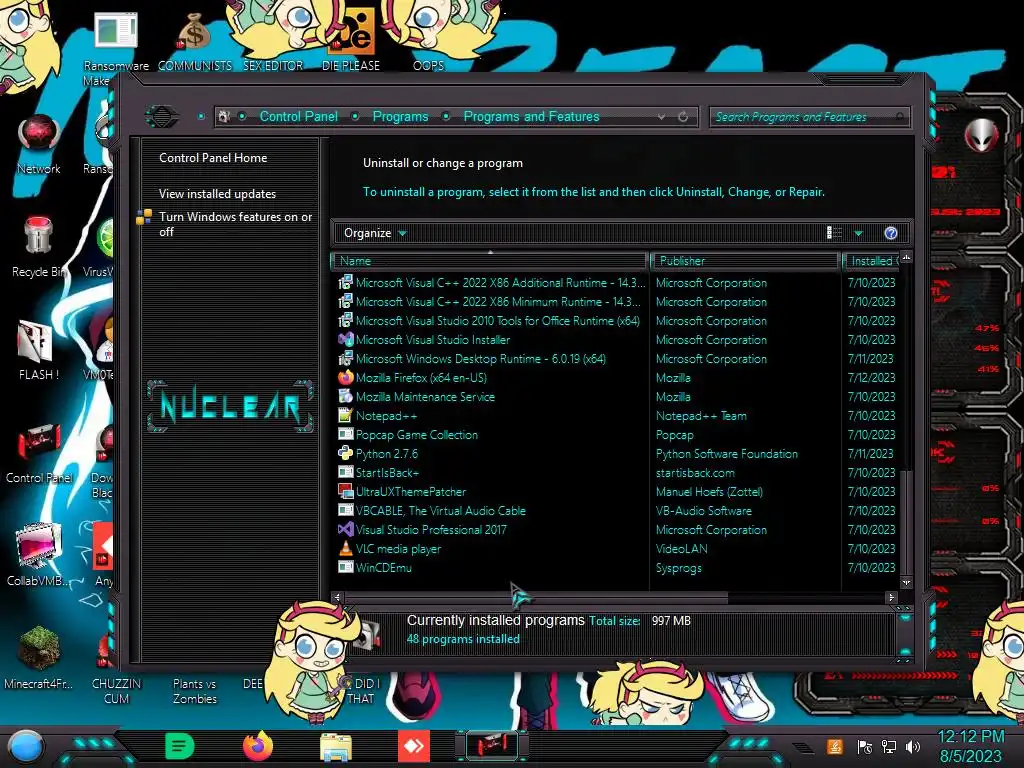The height and width of the screenshot is (768, 1024).
Task: Click the change view icon button
Action: [x=834, y=233]
